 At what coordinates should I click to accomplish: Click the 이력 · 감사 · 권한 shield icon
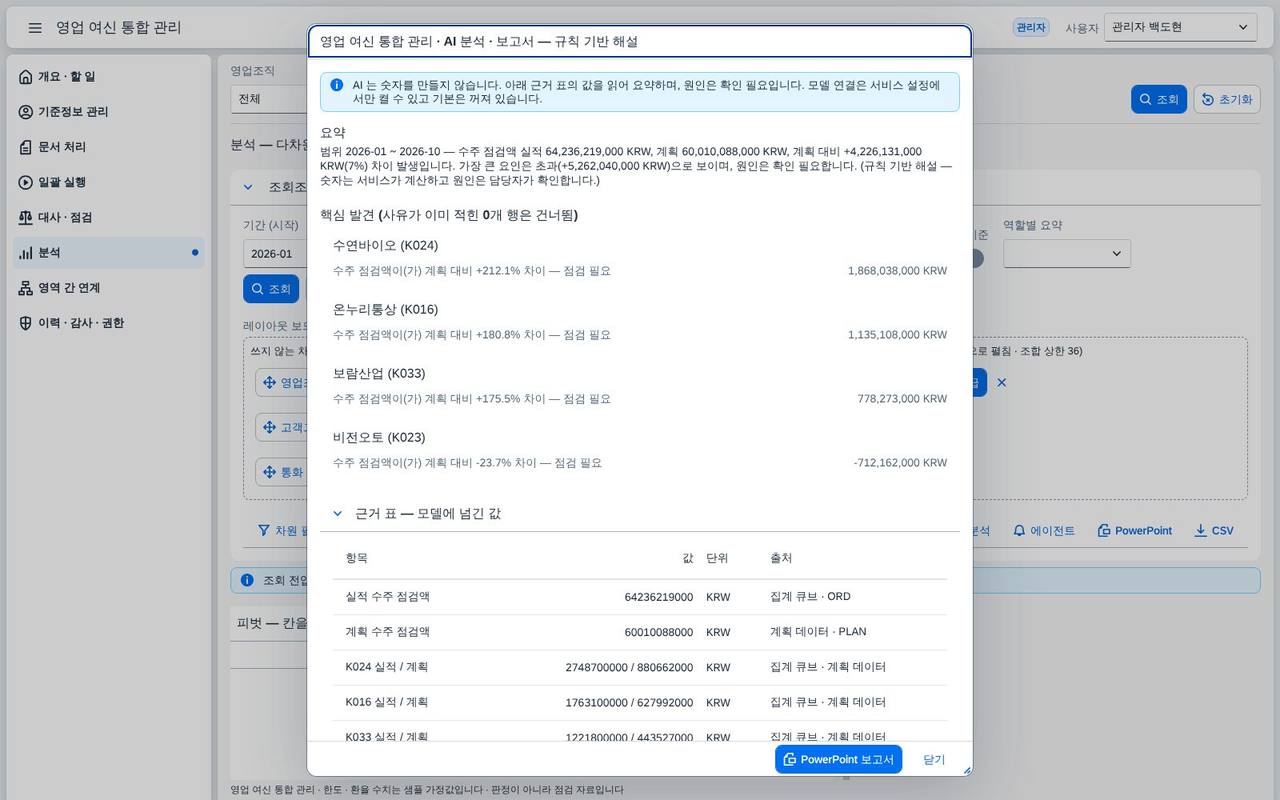(26, 323)
